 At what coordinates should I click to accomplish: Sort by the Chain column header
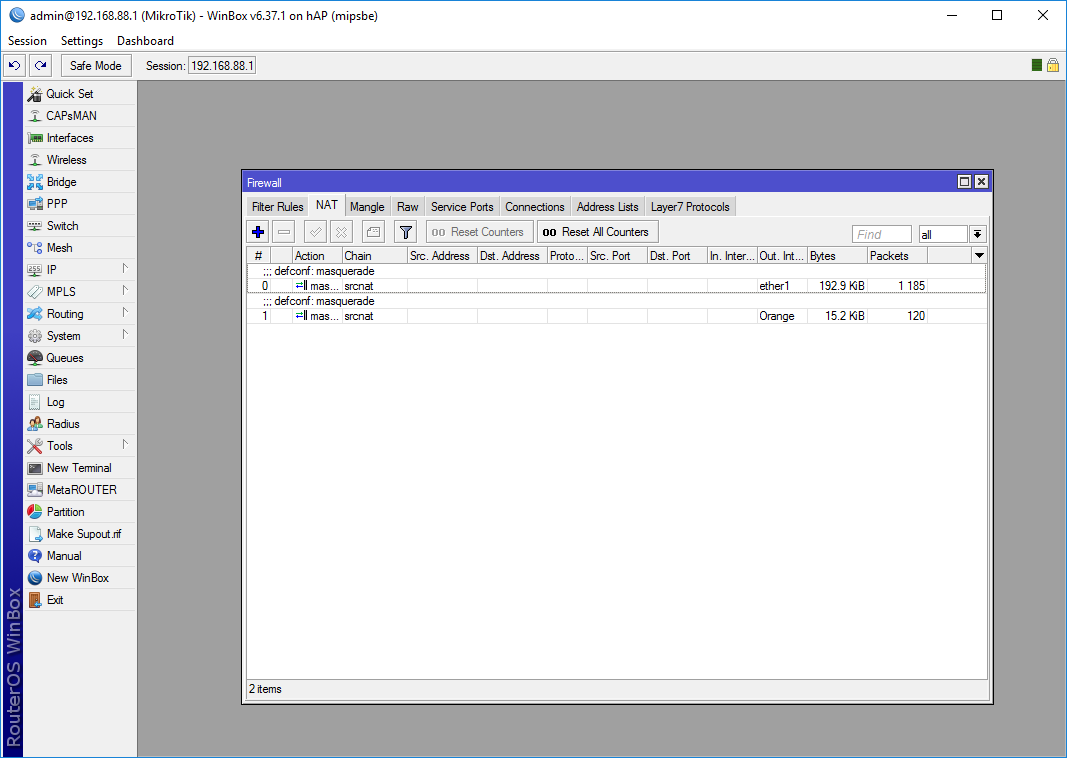point(374,256)
